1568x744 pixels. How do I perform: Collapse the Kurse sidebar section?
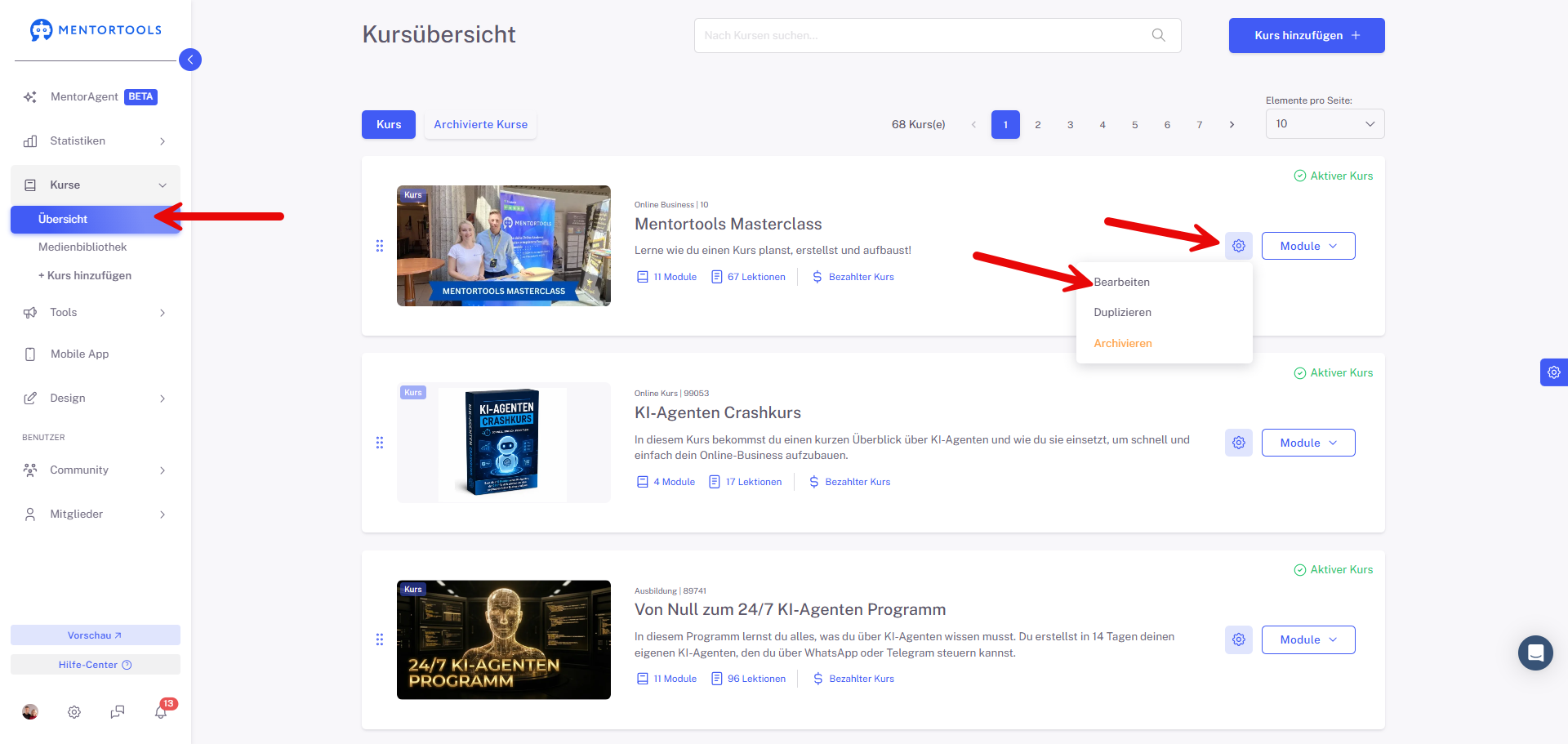coord(96,185)
